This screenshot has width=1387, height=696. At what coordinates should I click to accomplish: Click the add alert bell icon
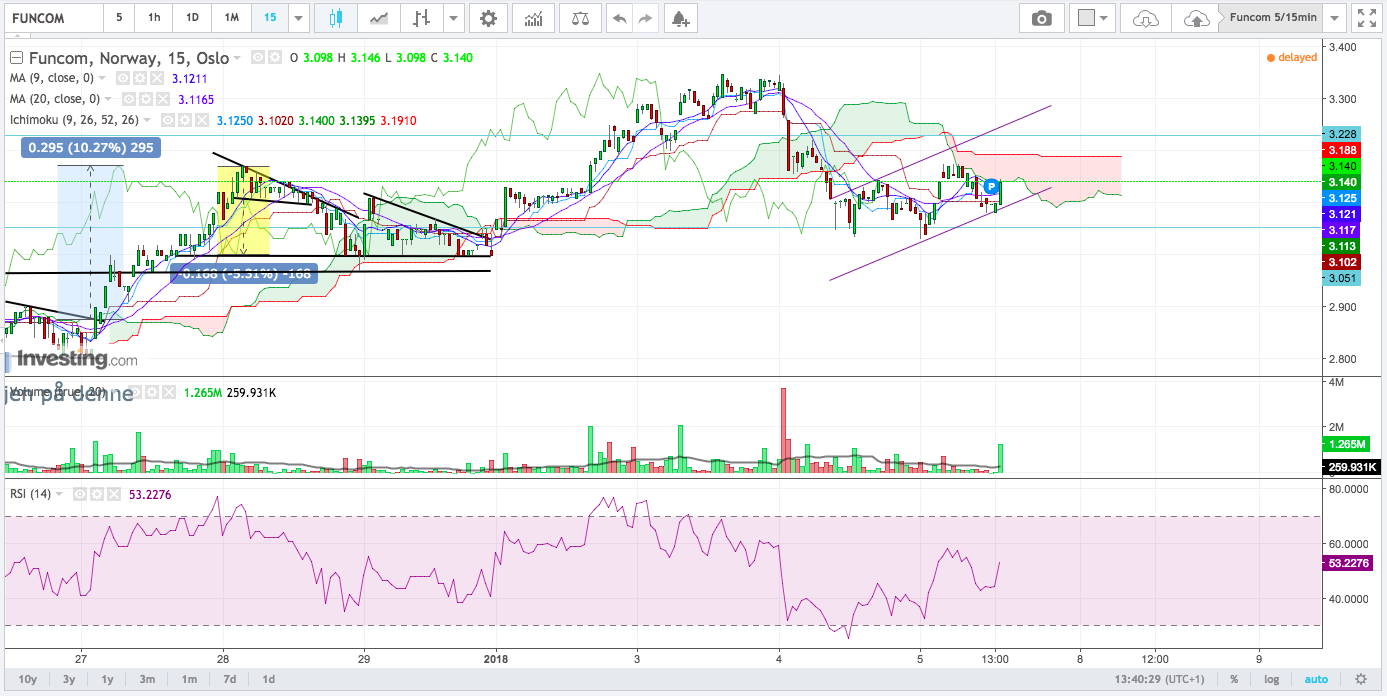pos(679,18)
